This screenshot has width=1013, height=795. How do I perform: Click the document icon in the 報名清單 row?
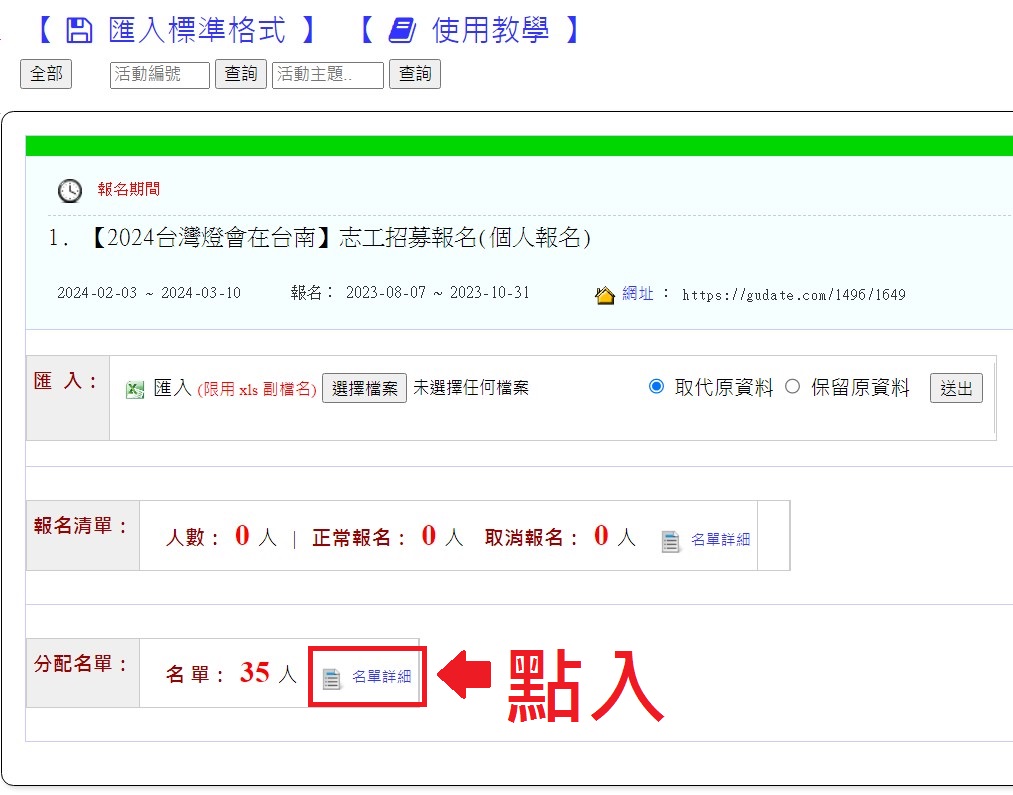(x=671, y=540)
